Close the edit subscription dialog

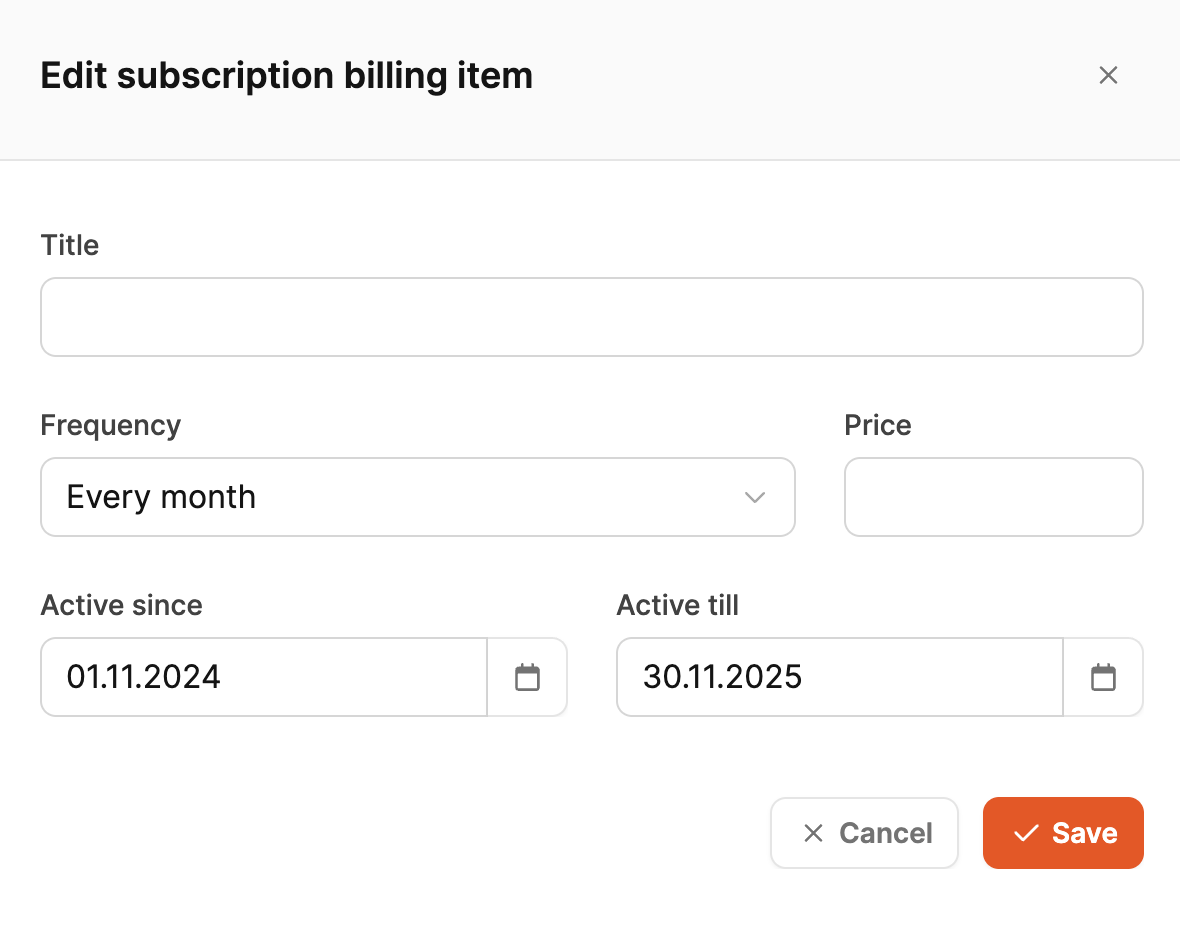click(1108, 75)
